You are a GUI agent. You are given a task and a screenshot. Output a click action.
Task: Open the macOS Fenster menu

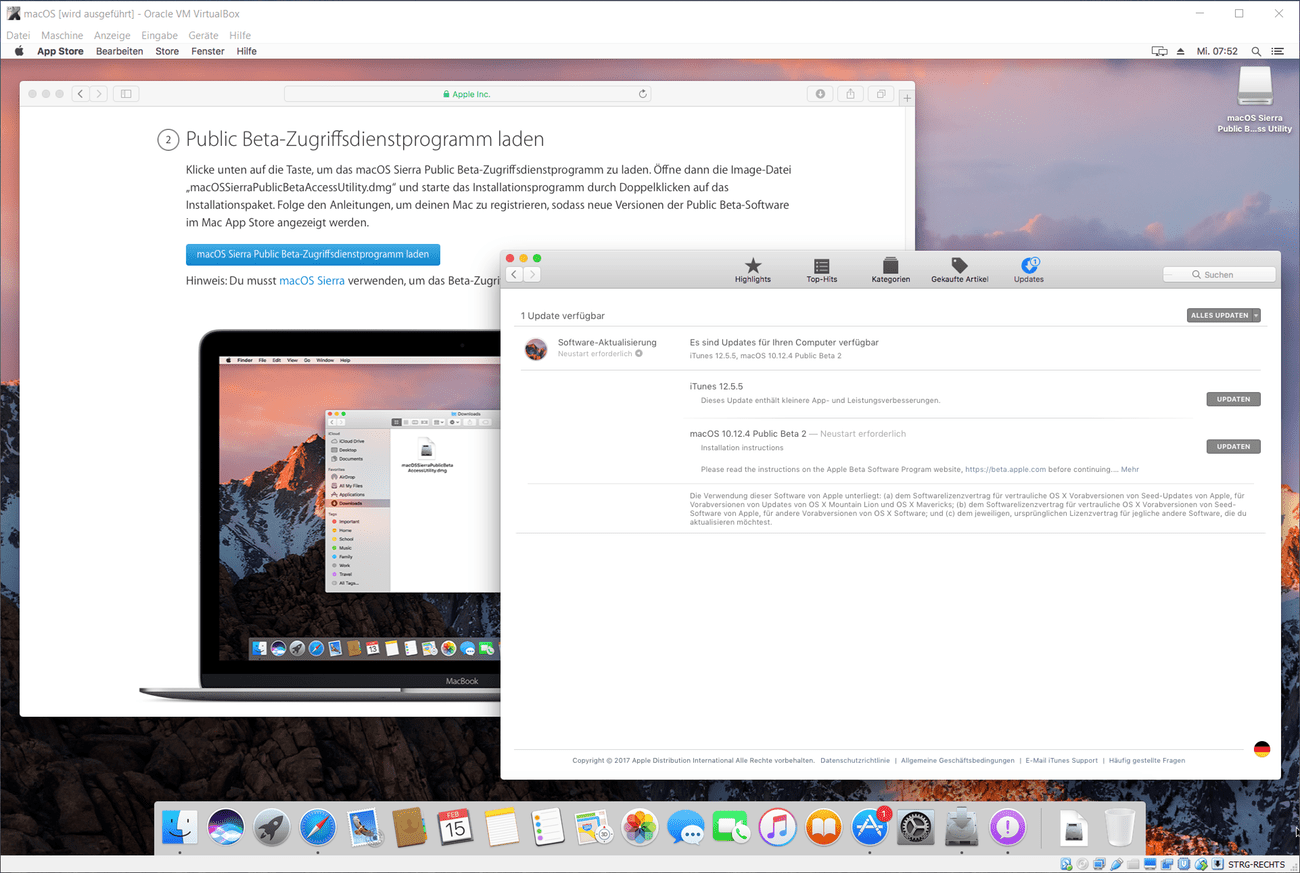[208, 51]
